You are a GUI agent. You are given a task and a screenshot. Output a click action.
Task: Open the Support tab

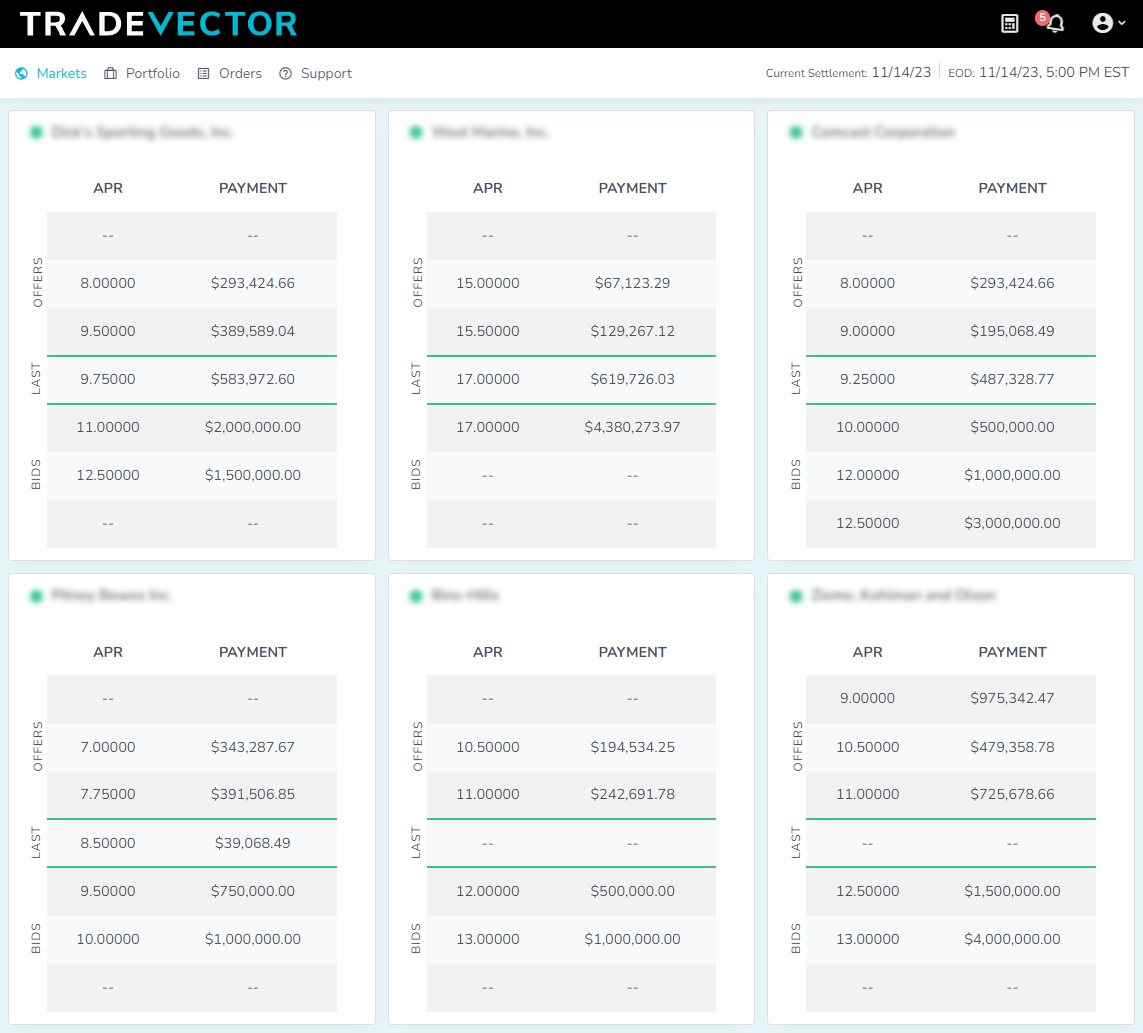pos(326,74)
